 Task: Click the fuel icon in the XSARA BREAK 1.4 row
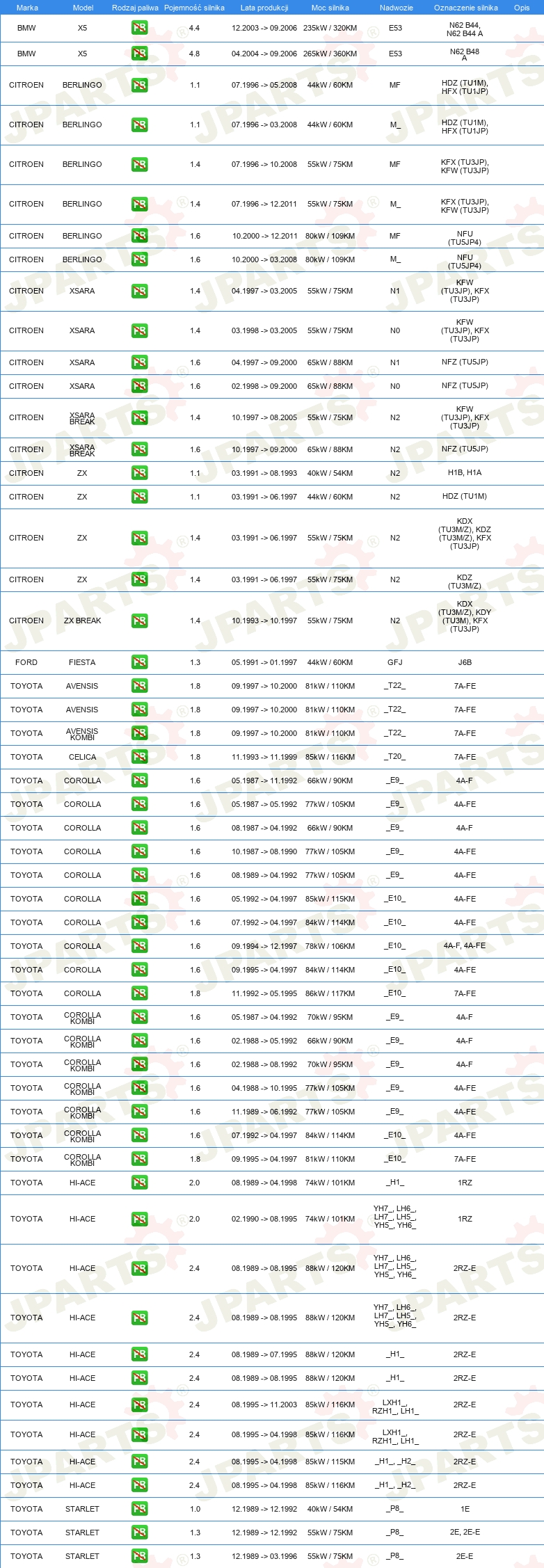(x=139, y=417)
